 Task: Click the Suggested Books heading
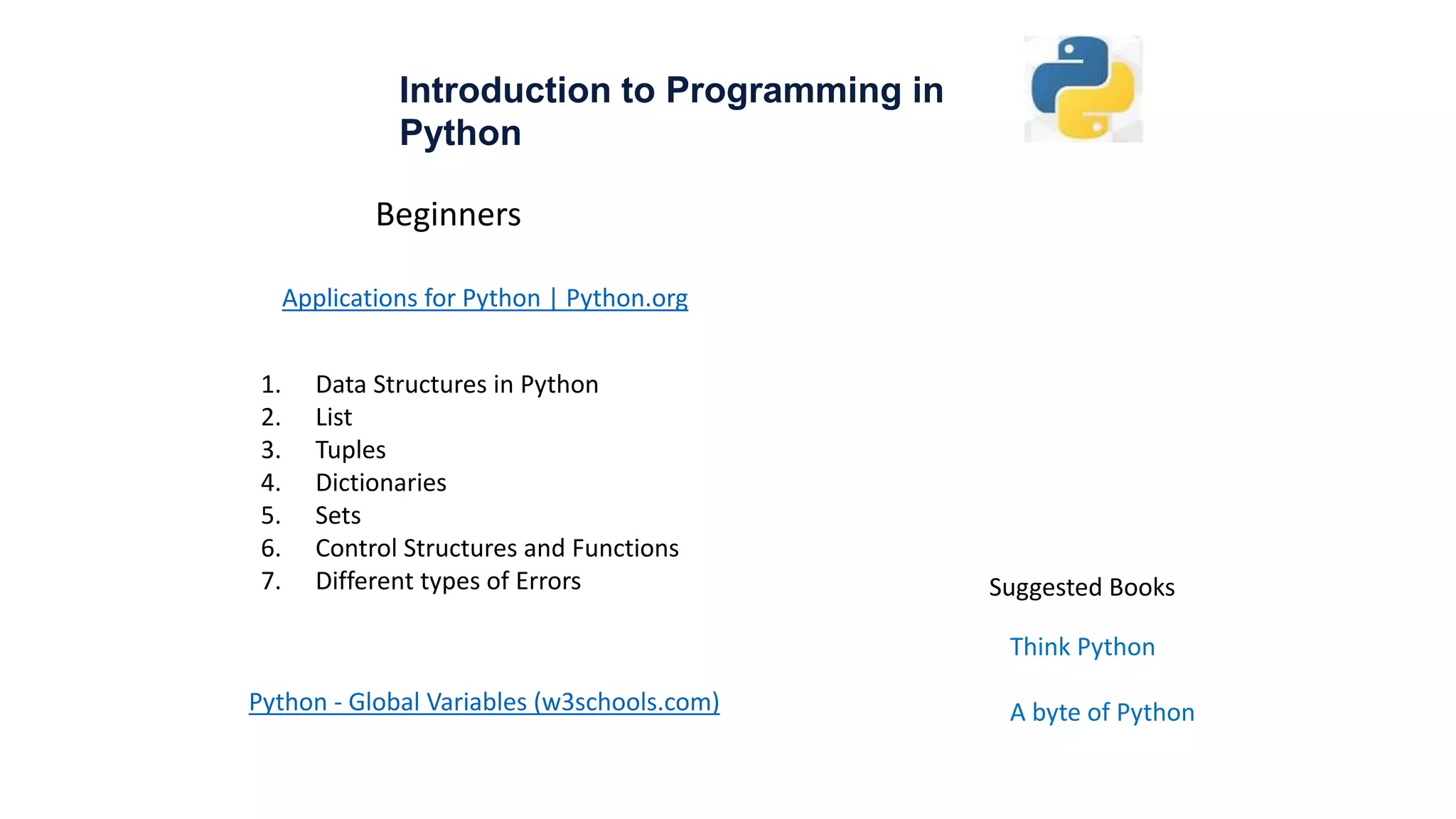tap(1081, 587)
